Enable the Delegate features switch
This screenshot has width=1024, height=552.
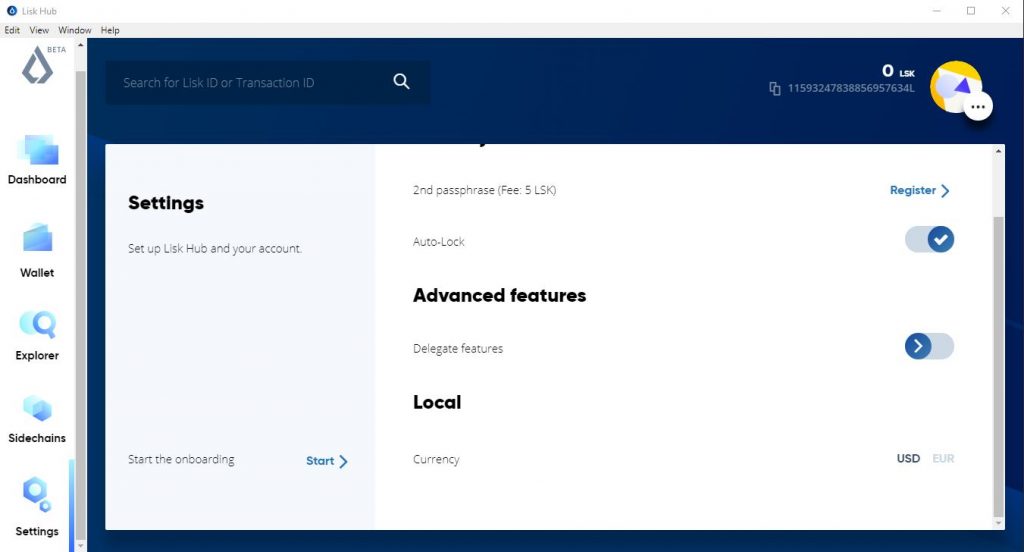(x=929, y=346)
